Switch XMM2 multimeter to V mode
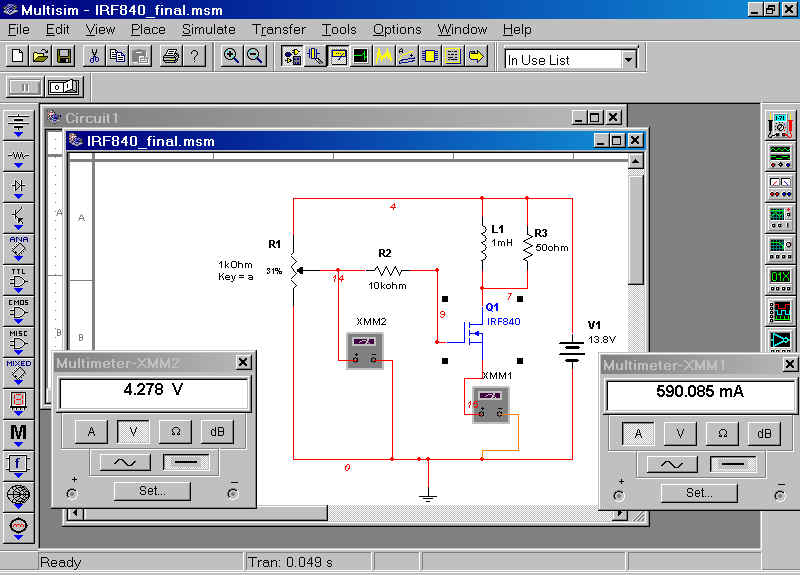The image size is (800, 575). [133, 432]
